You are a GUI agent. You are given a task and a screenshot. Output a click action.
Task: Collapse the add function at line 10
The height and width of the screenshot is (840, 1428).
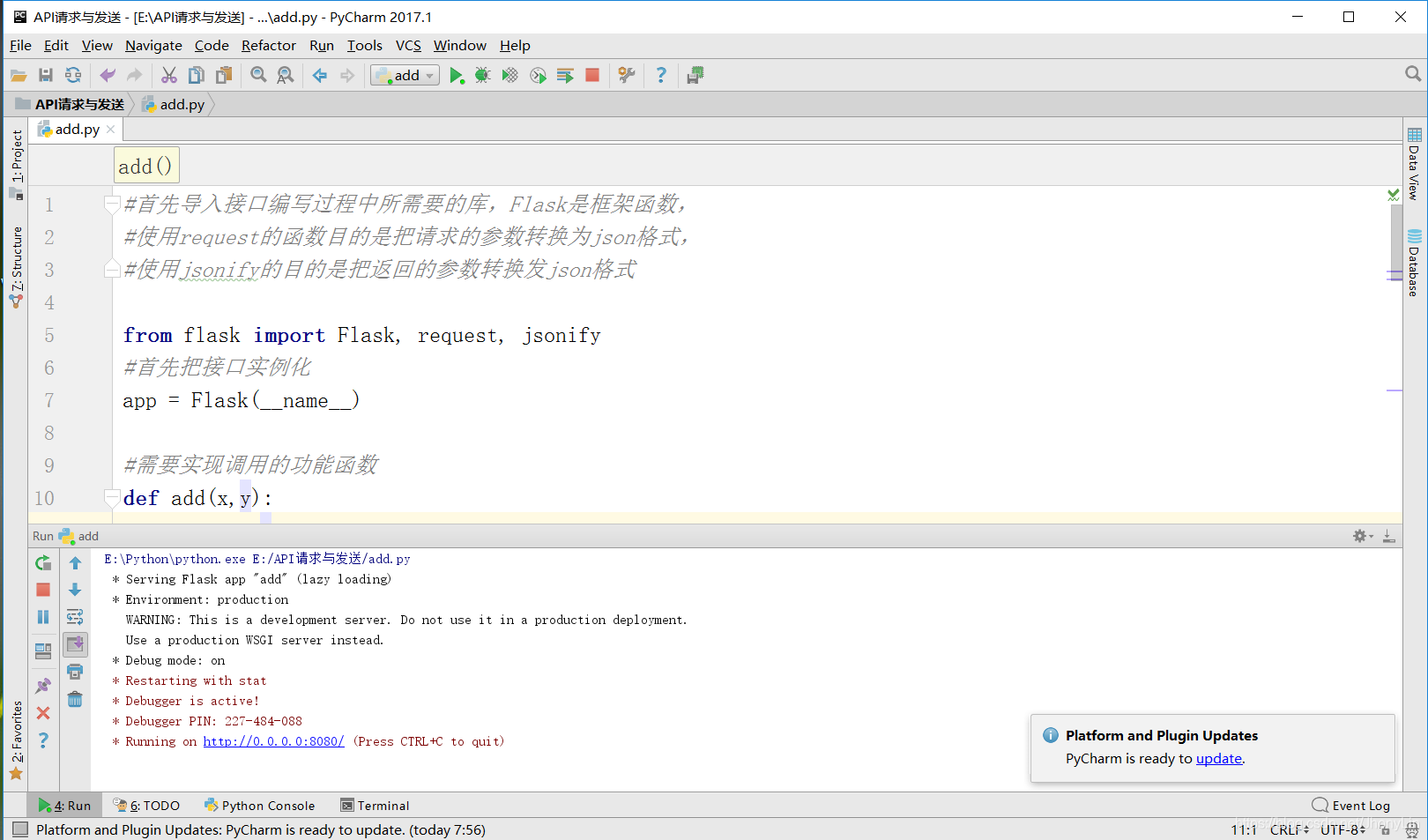[112, 498]
